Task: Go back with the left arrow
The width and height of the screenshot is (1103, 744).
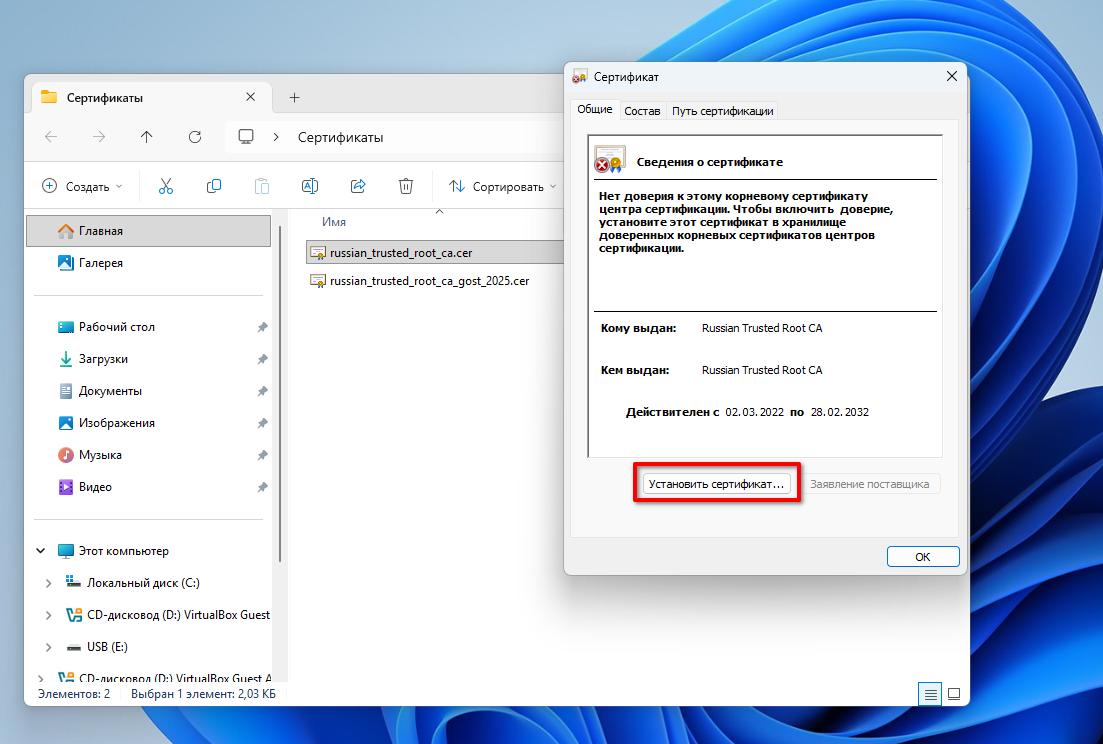Action: point(51,137)
